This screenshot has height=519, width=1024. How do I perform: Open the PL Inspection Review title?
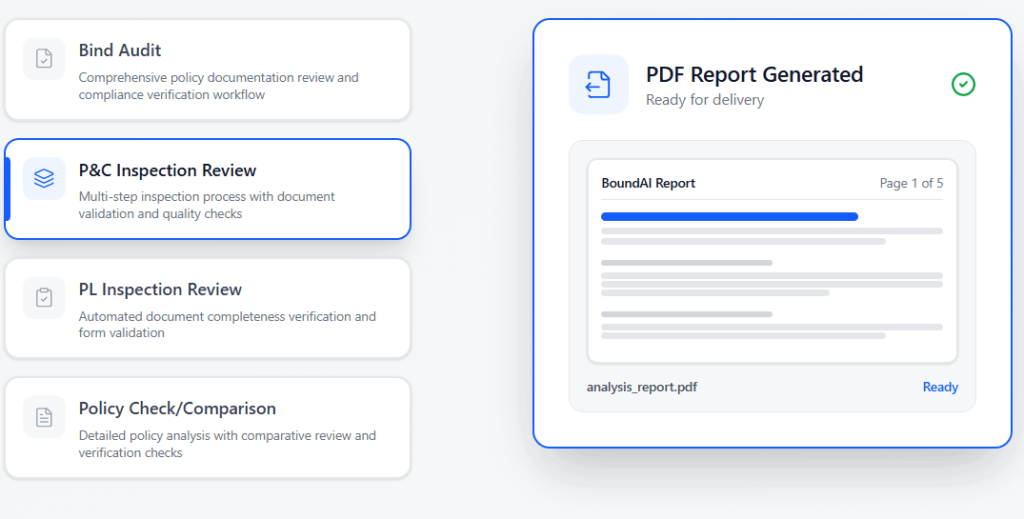(x=160, y=289)
